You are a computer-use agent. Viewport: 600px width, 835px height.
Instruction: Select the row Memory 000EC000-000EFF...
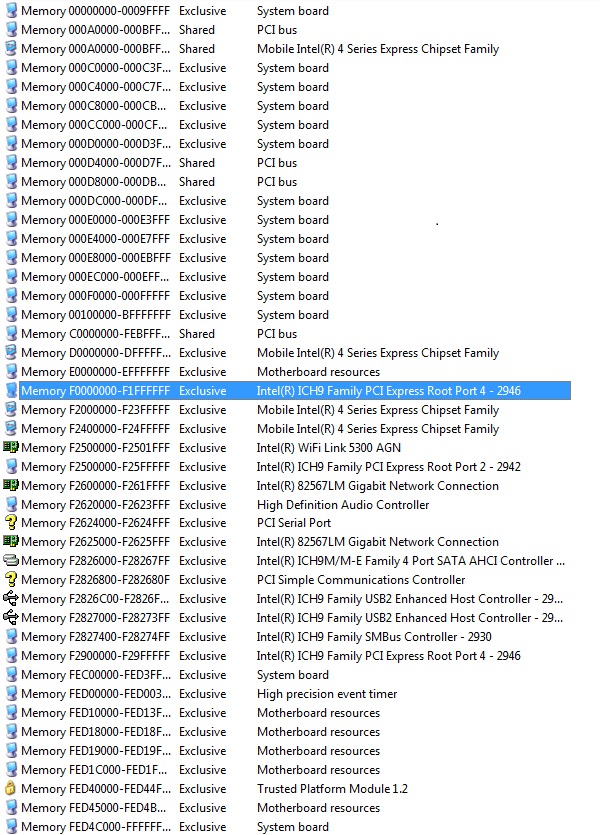287,277
